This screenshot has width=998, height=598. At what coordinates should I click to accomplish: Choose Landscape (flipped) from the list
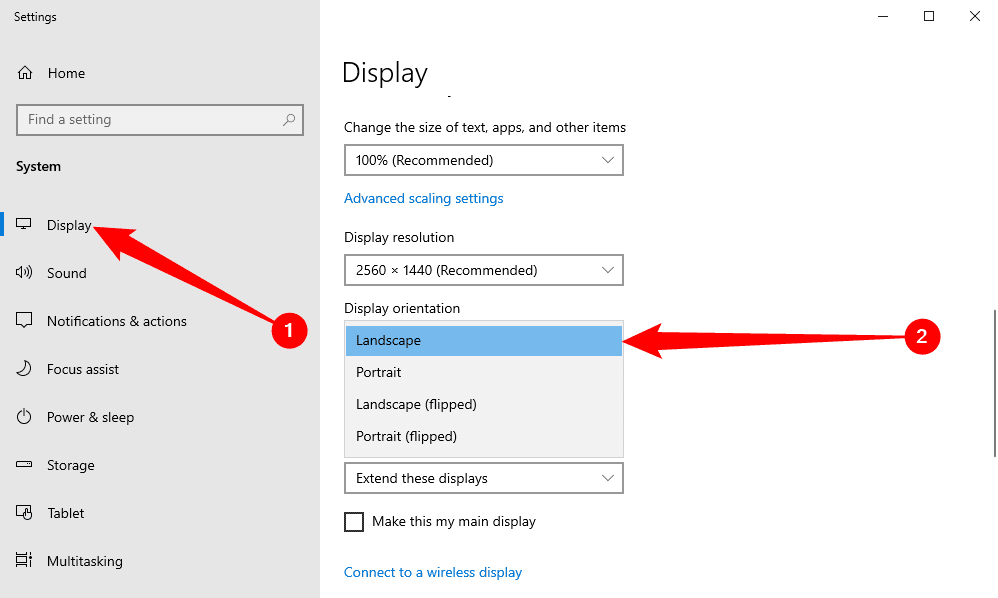(x=416, y=404)
